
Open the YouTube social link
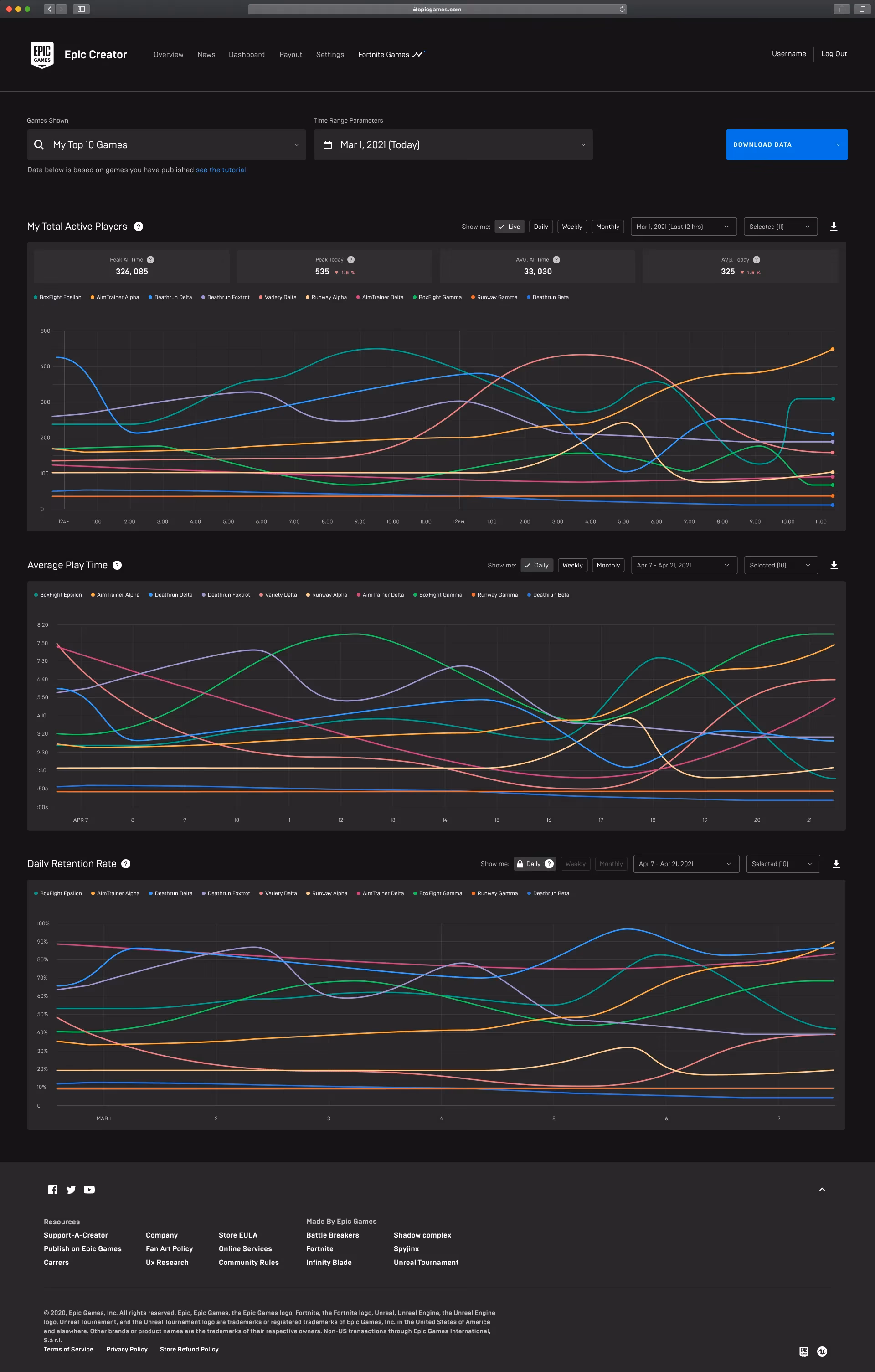tap(89, 1190)
